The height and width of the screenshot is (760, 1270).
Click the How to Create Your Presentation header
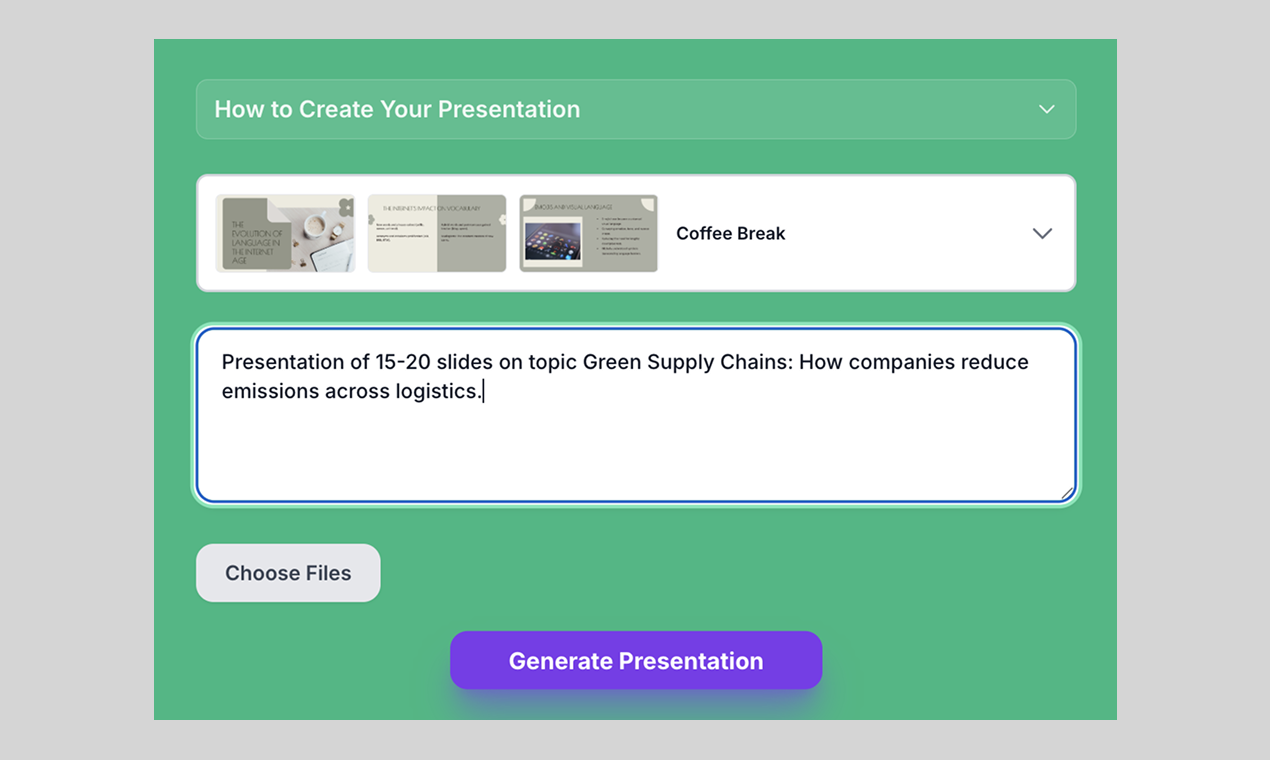coord(398,109)
